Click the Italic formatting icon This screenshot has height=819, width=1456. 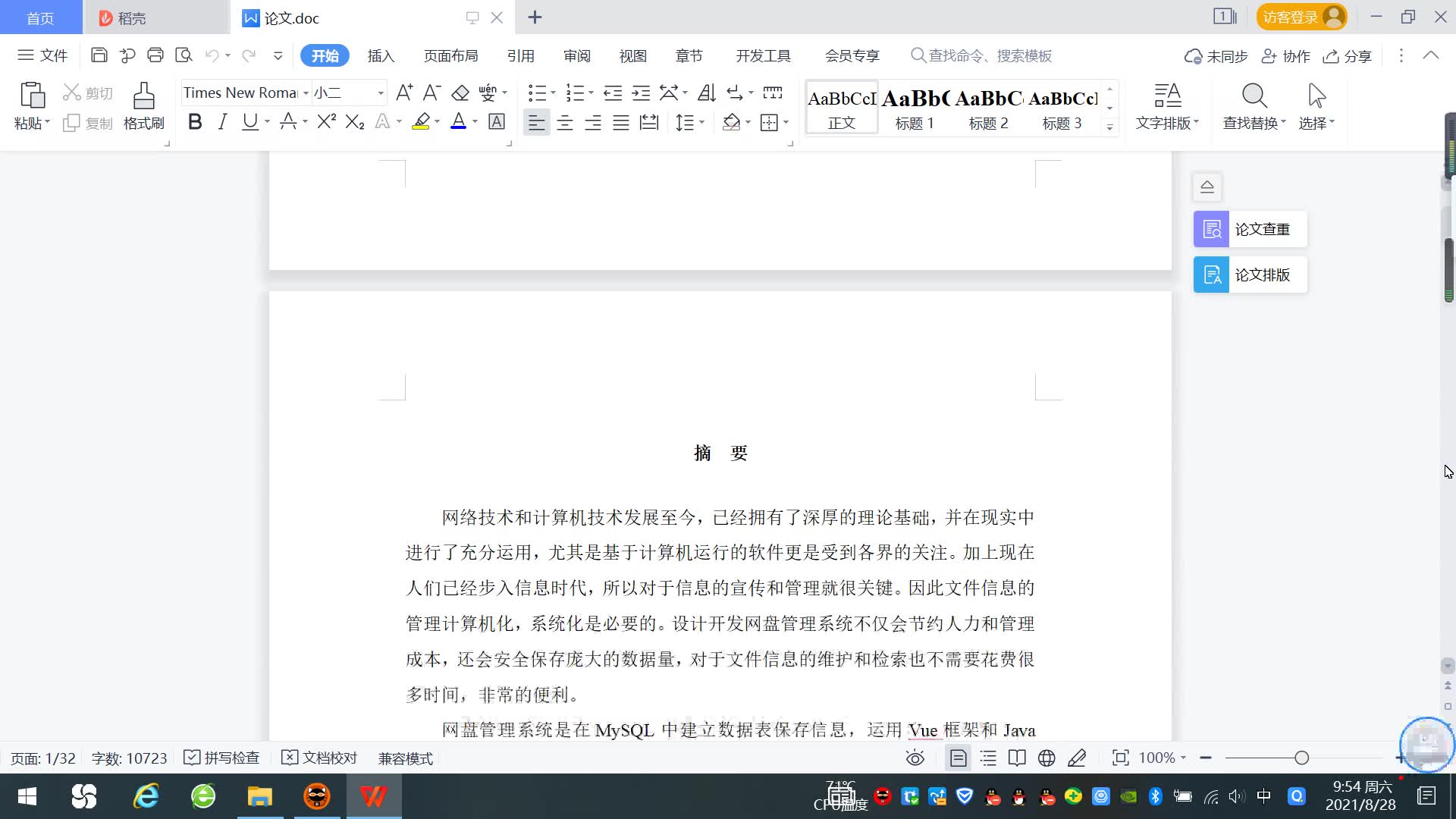tap(222, 122)
